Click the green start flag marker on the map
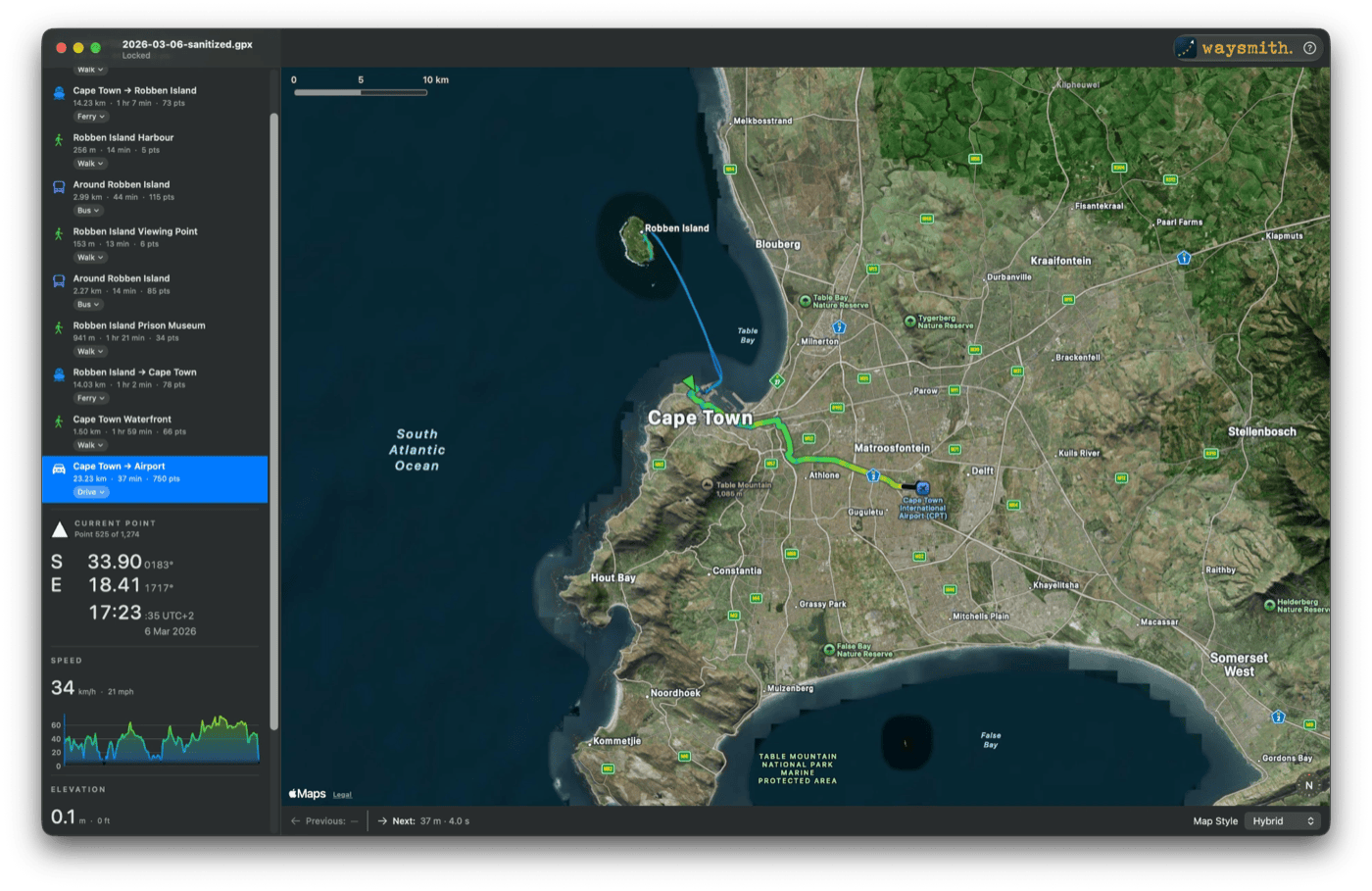The width and height of the screenshot is (1372, 891). coord(689,382)
